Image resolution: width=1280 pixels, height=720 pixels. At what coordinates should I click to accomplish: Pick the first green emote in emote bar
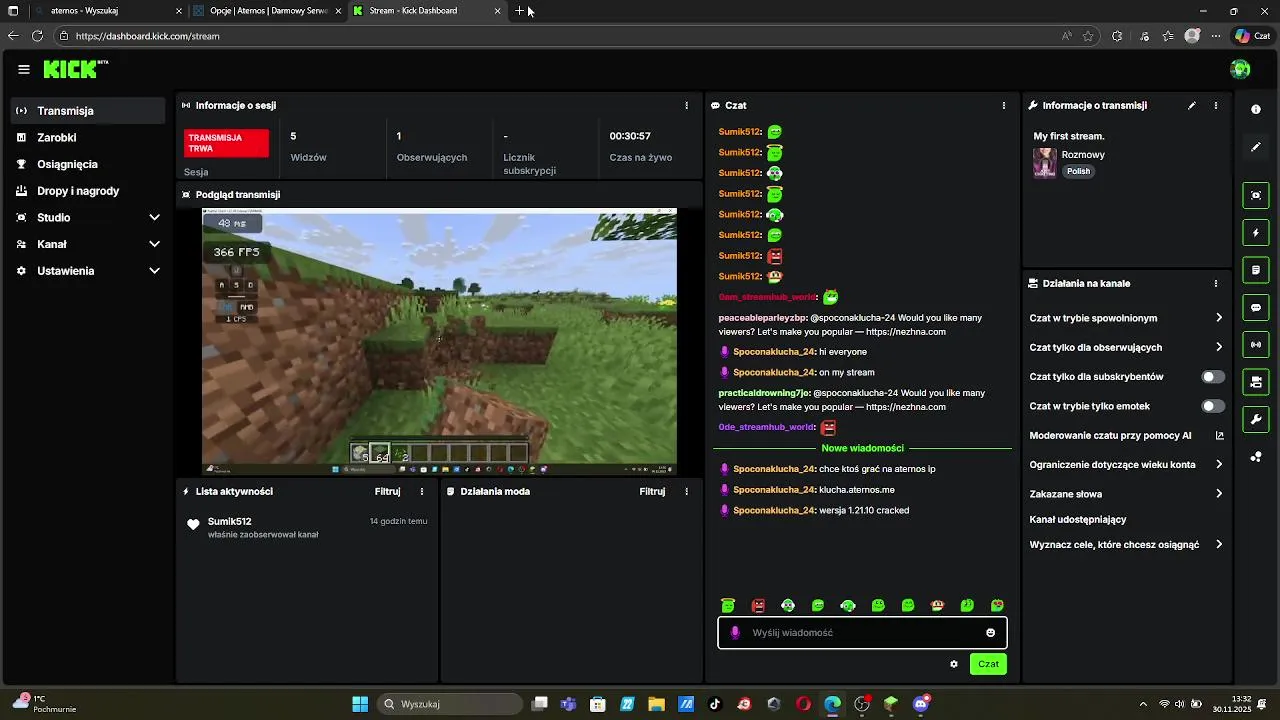click(728, 605)
